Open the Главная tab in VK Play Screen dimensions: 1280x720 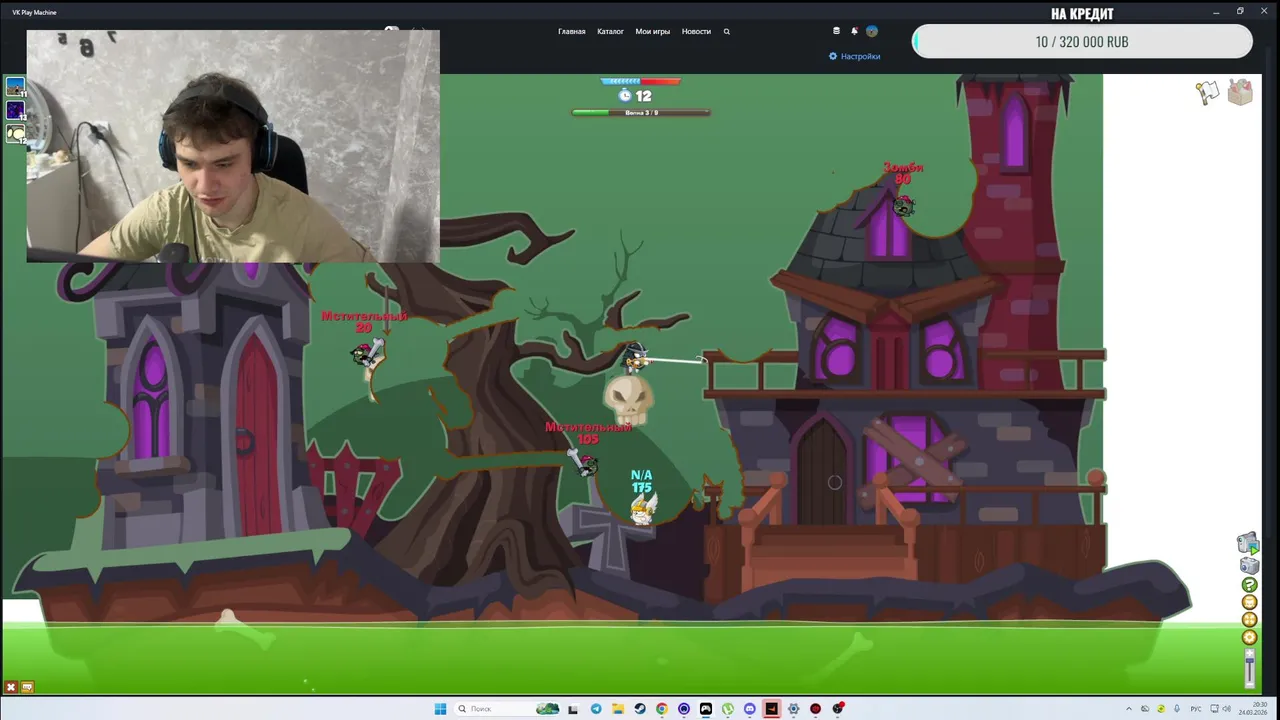click(x=572, y=31)
